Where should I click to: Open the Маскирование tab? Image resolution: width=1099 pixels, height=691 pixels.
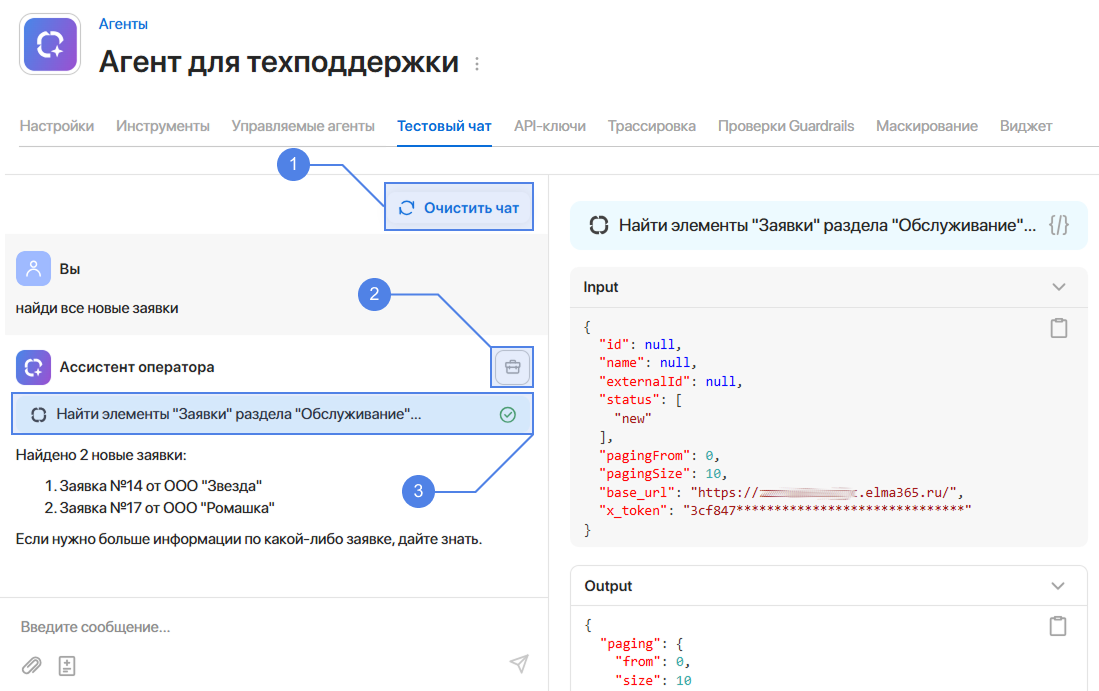click(927, 126)
